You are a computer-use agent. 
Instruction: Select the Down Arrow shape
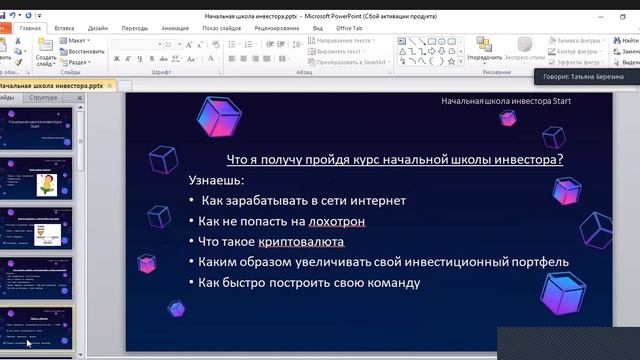click(442, 51)
